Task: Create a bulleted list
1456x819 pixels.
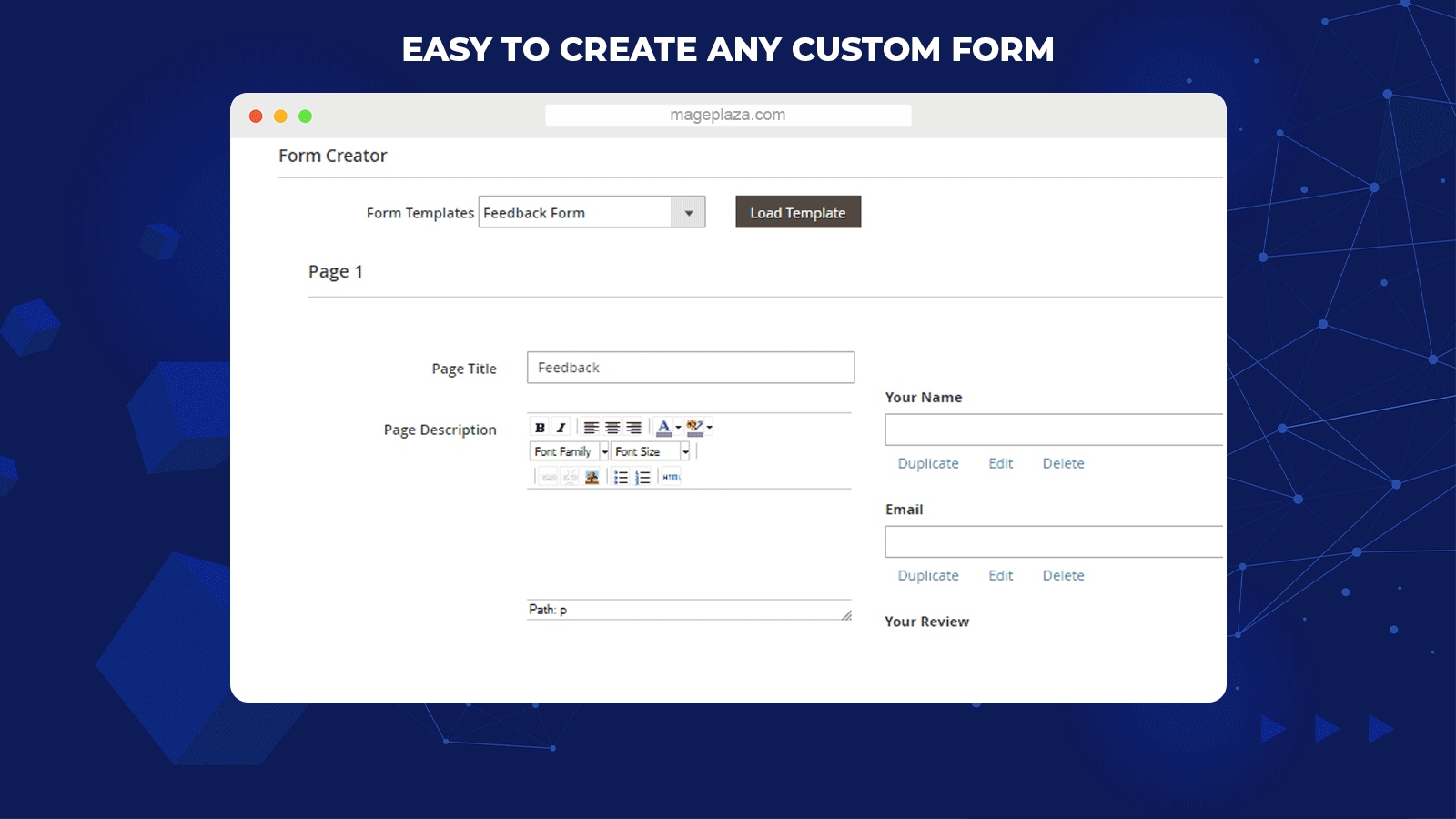Action: (621, 476)
